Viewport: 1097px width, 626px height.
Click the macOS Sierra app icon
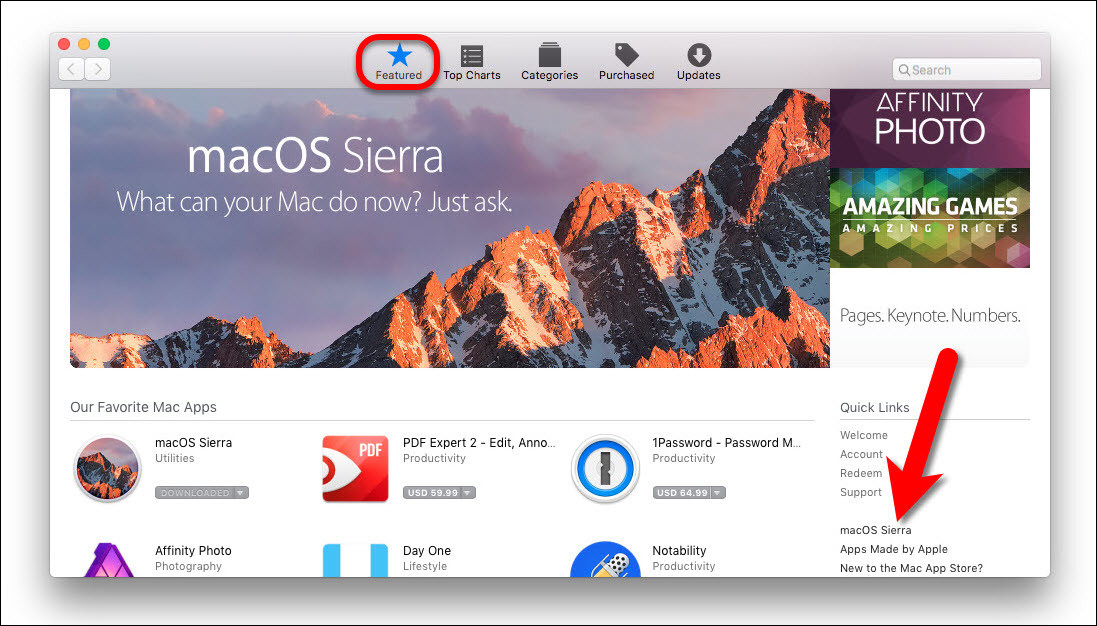(x=107, y=468)
